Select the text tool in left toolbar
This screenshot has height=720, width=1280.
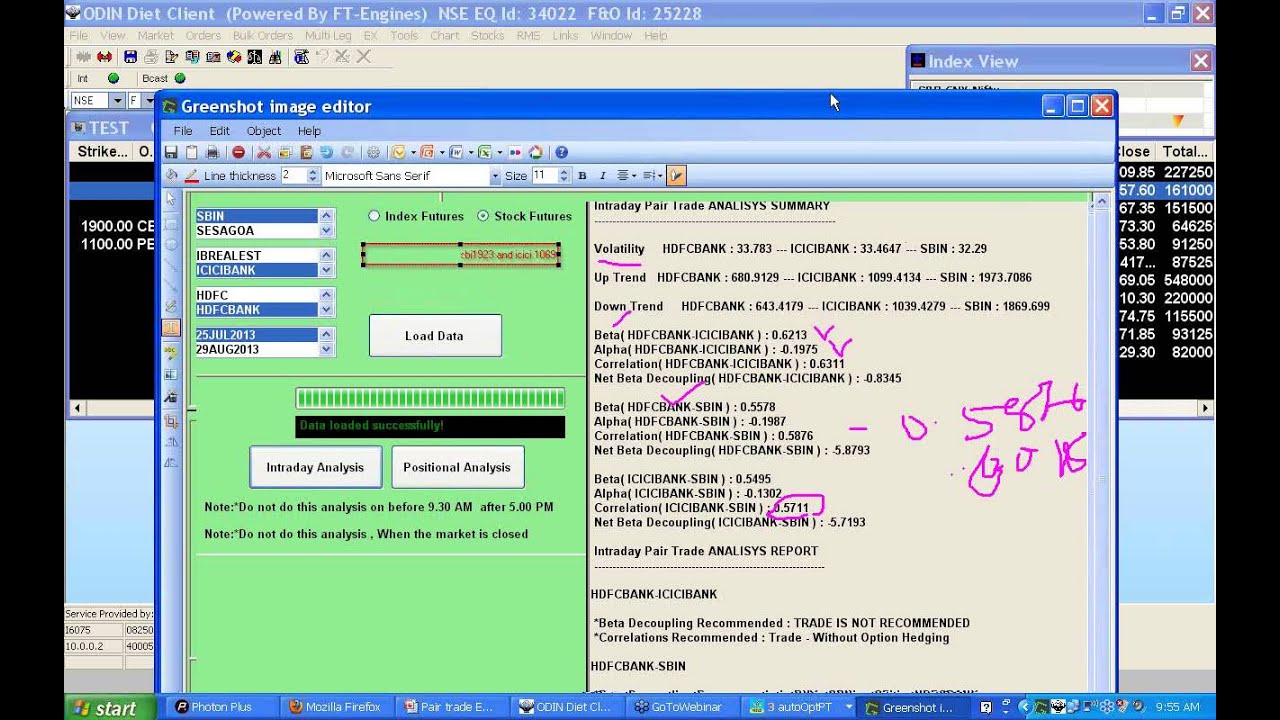click(171, 328)
